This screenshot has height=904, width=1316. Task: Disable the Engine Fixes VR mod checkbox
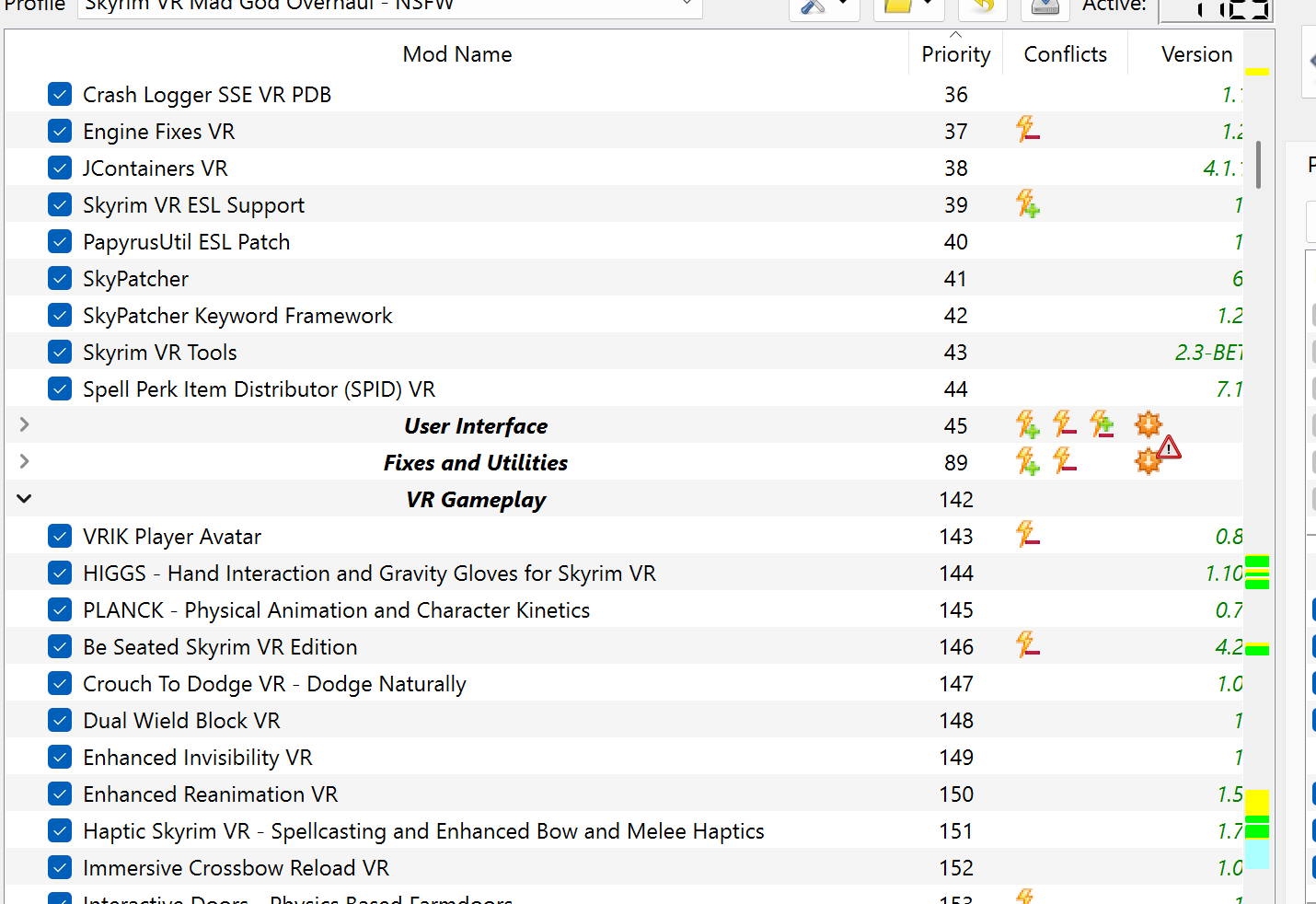(x=60, y=131)
